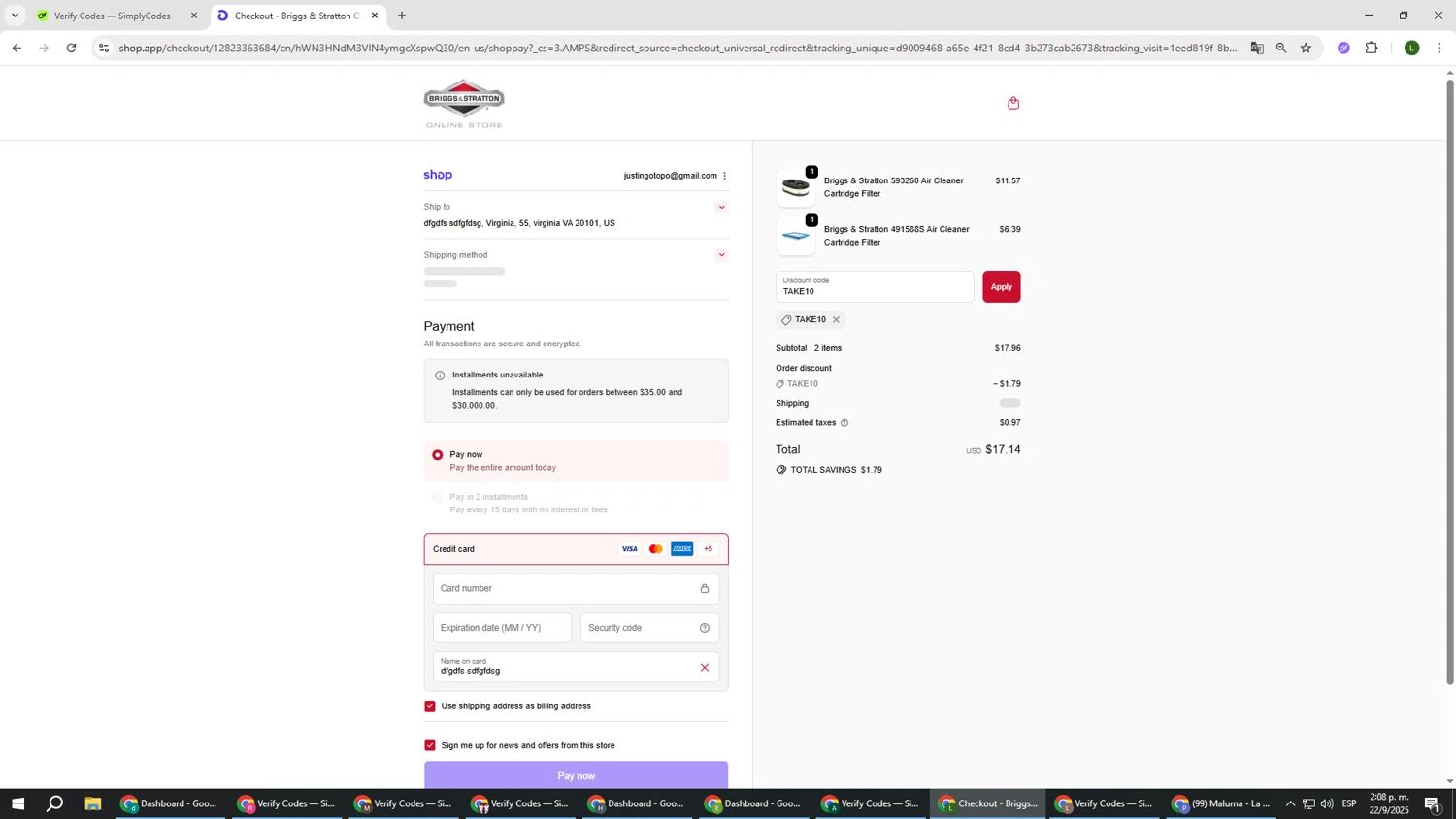Image resolution: width=1456 pixels, height=819 pixels.
Task: Bookmark this page with star icon
Action: click(1306, 48)
